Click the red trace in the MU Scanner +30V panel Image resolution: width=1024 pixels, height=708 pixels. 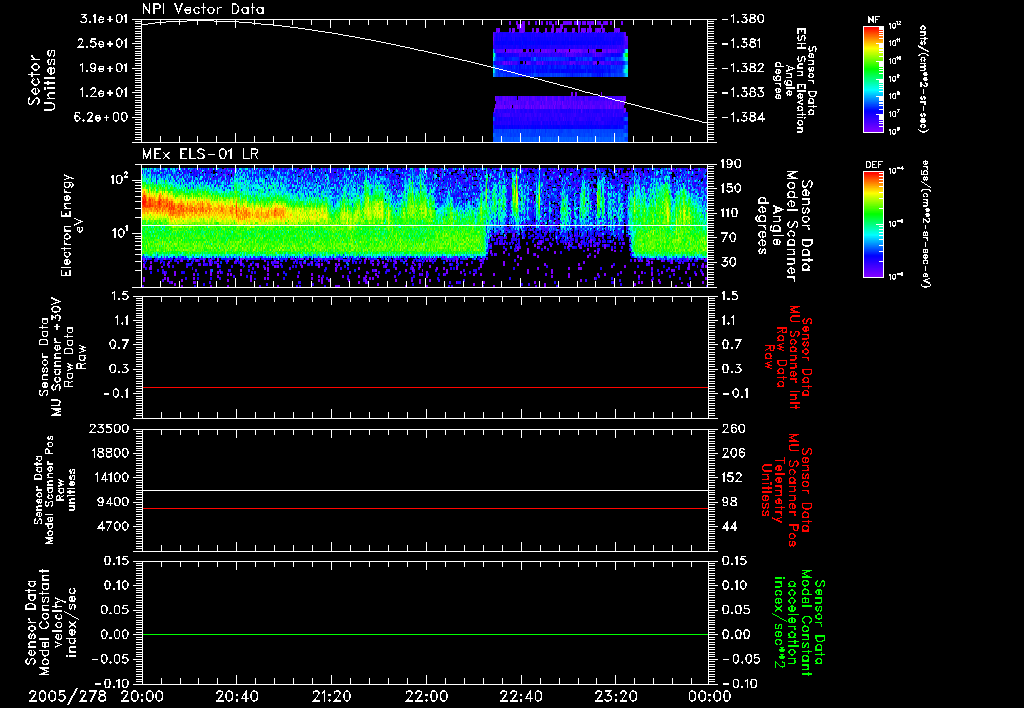(x=424, y=387)
